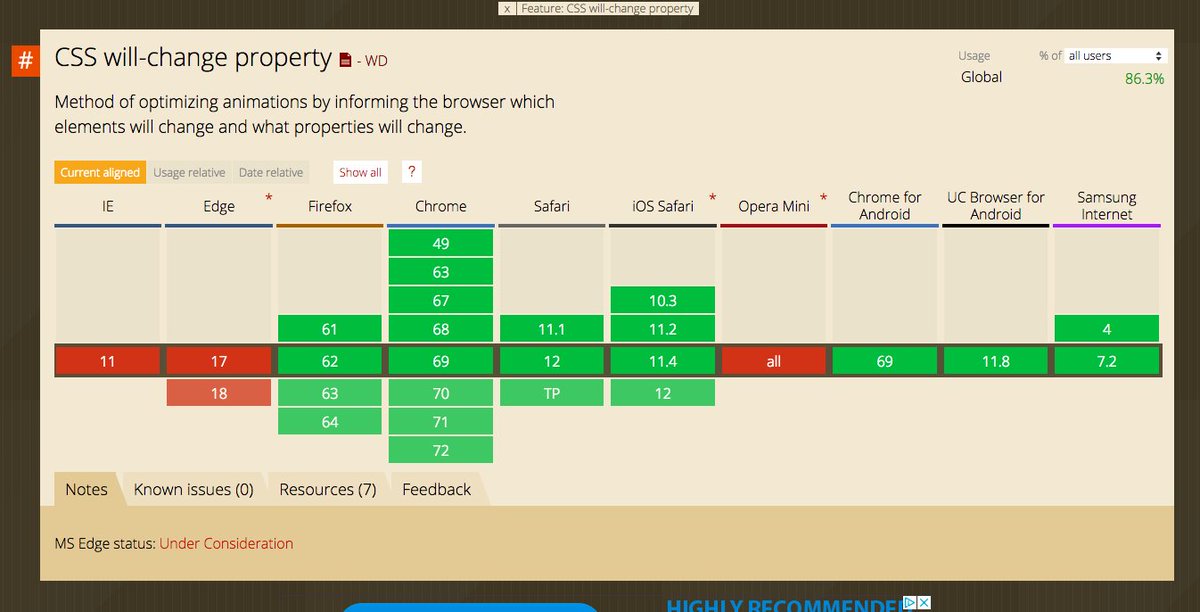
Task: Select the IE 11 cell
Action: pyautogui.click(x=108, y=361)
